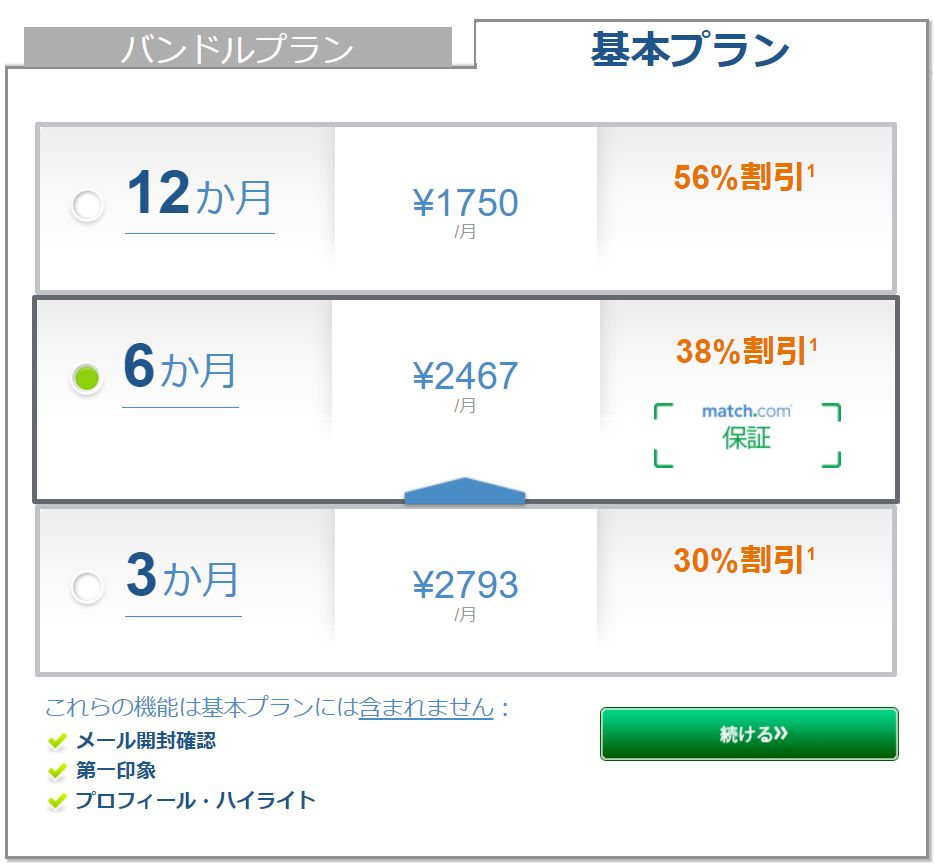Click the match.com 保証 badge
This screenshot has width=934, height=865.
(747, 435)
